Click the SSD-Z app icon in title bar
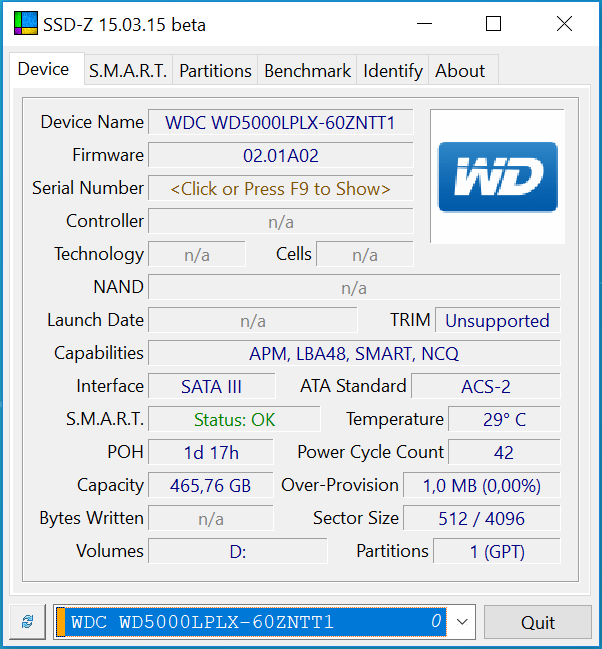602x649 pixels. point(26,23)
